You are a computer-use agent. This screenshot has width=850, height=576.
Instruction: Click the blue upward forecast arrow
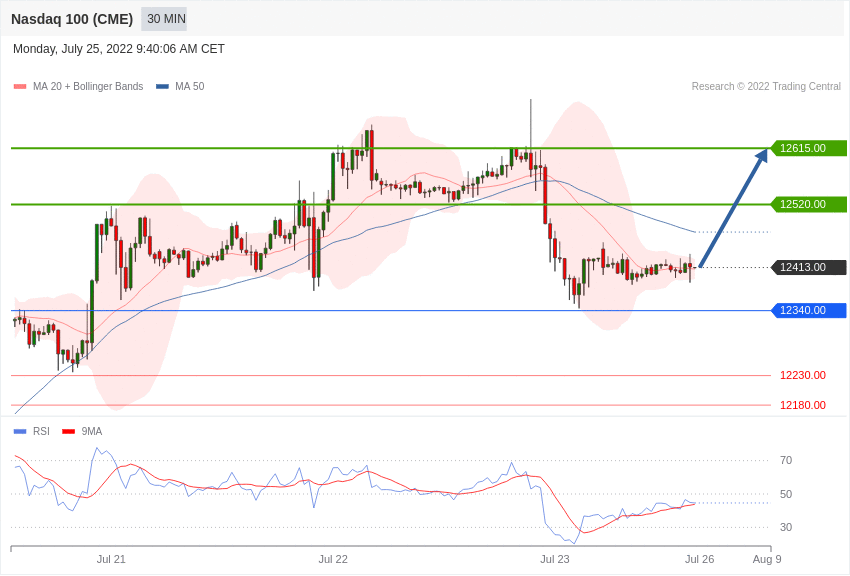[734, 208]
